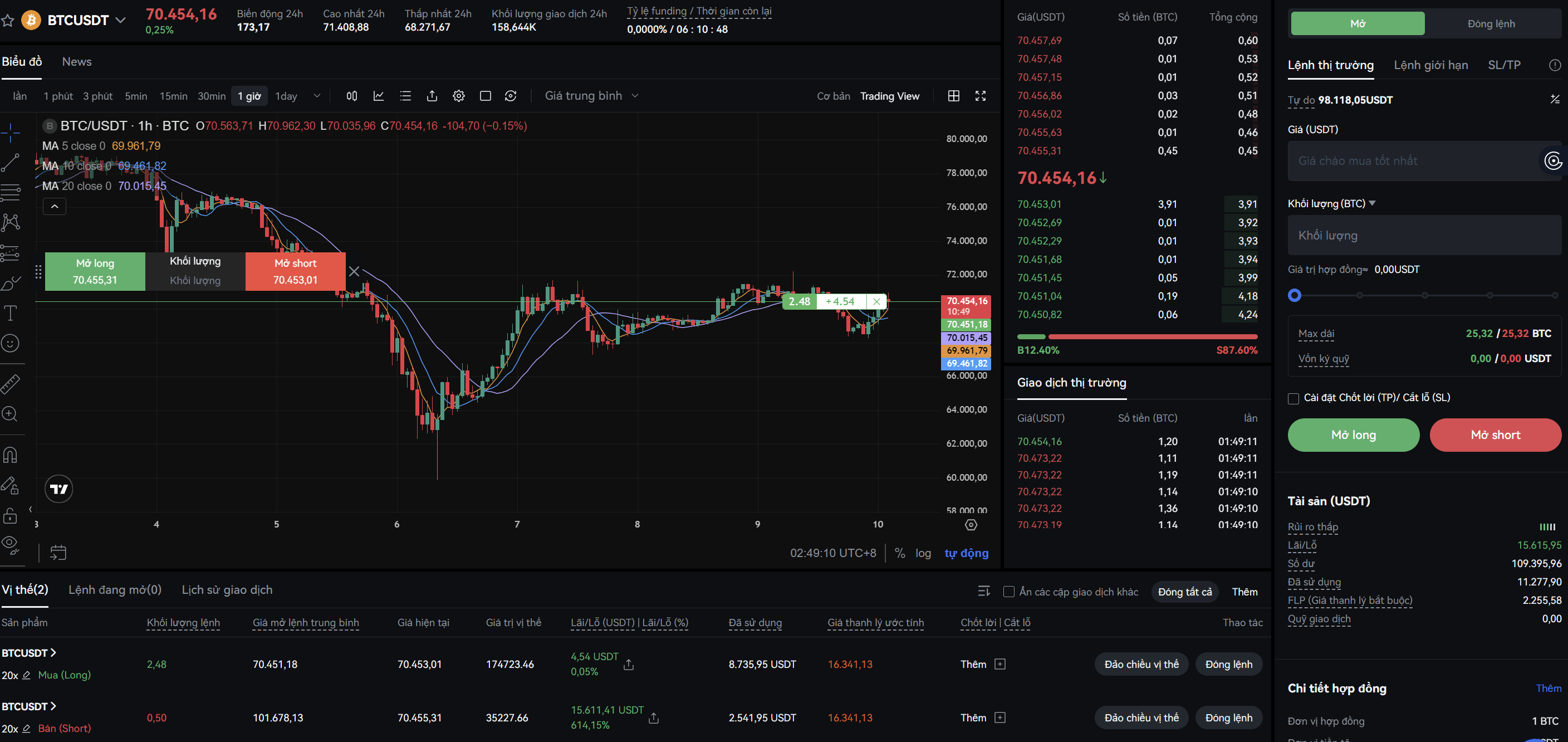Open the order info icon beside SL/TP
1568x742 pixels.
[x=1554, y=65]
